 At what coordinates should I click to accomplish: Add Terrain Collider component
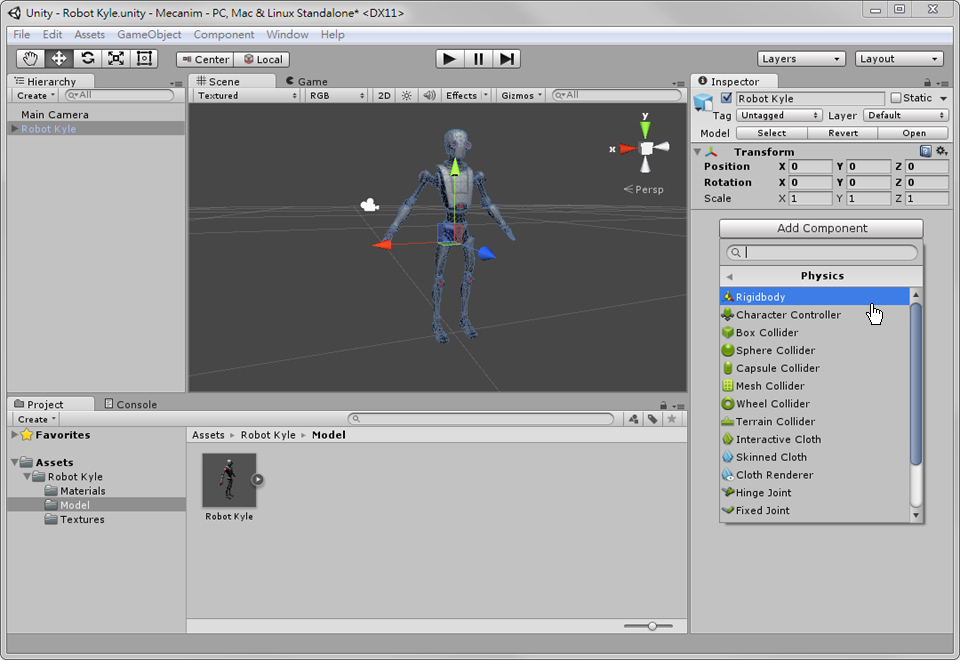[814, 421]
